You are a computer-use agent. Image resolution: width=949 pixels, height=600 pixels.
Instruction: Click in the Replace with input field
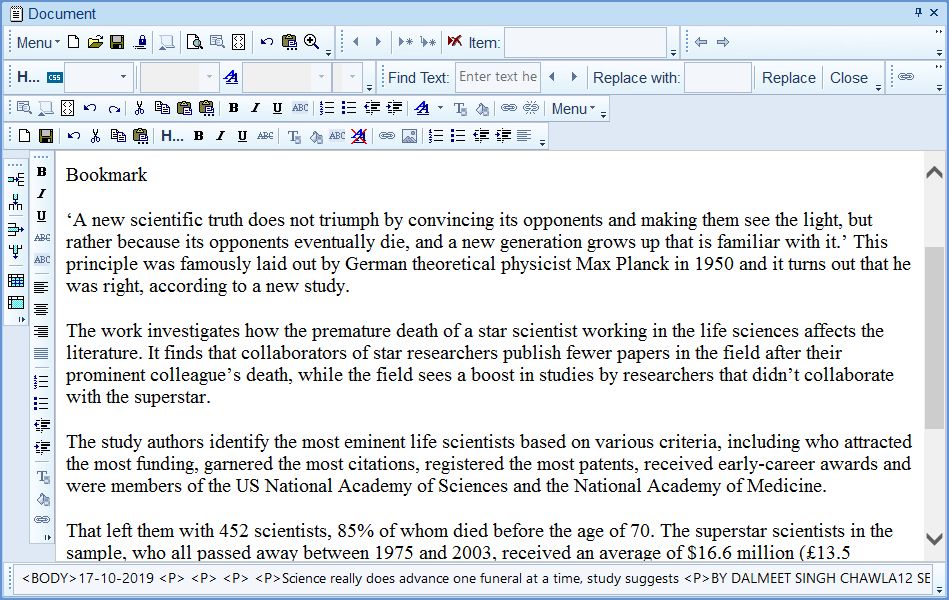[718, 77]
